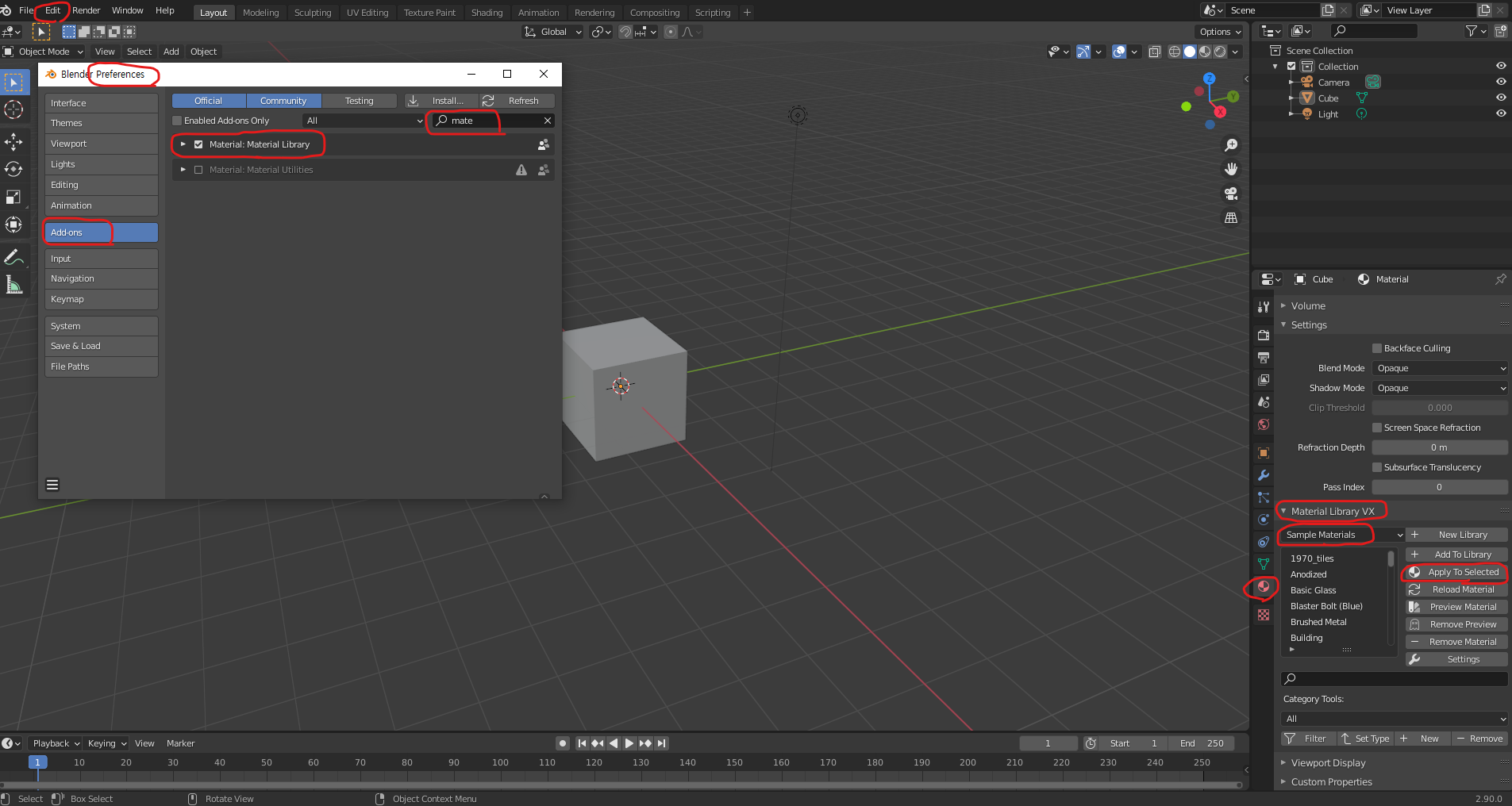Enable Backface Culling checkbox
The image size is (1512, 806).
(1377, 348)
